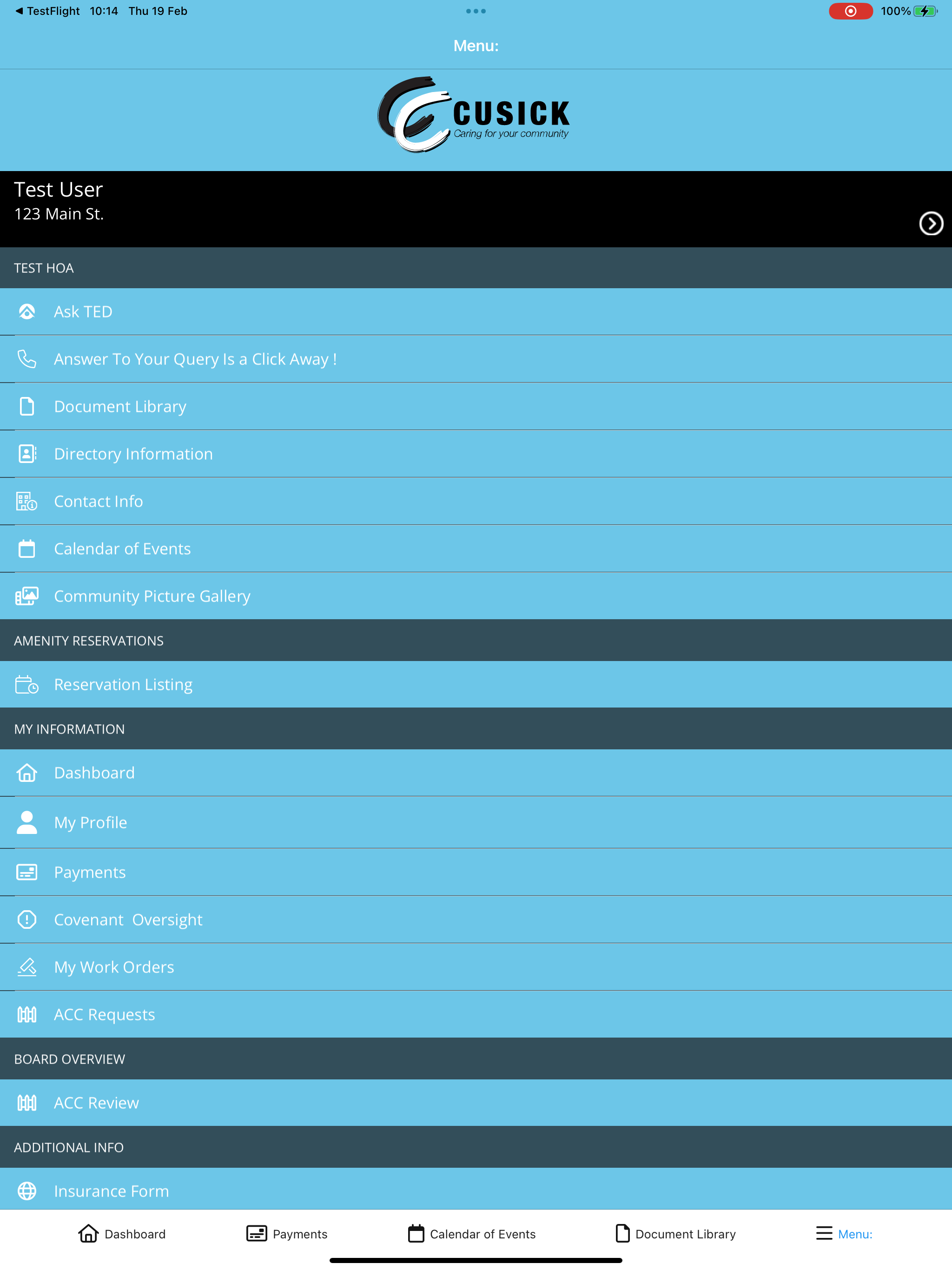Click the MY INFORMATION section header
952x1270 pixels.
[x=476, y=729]
